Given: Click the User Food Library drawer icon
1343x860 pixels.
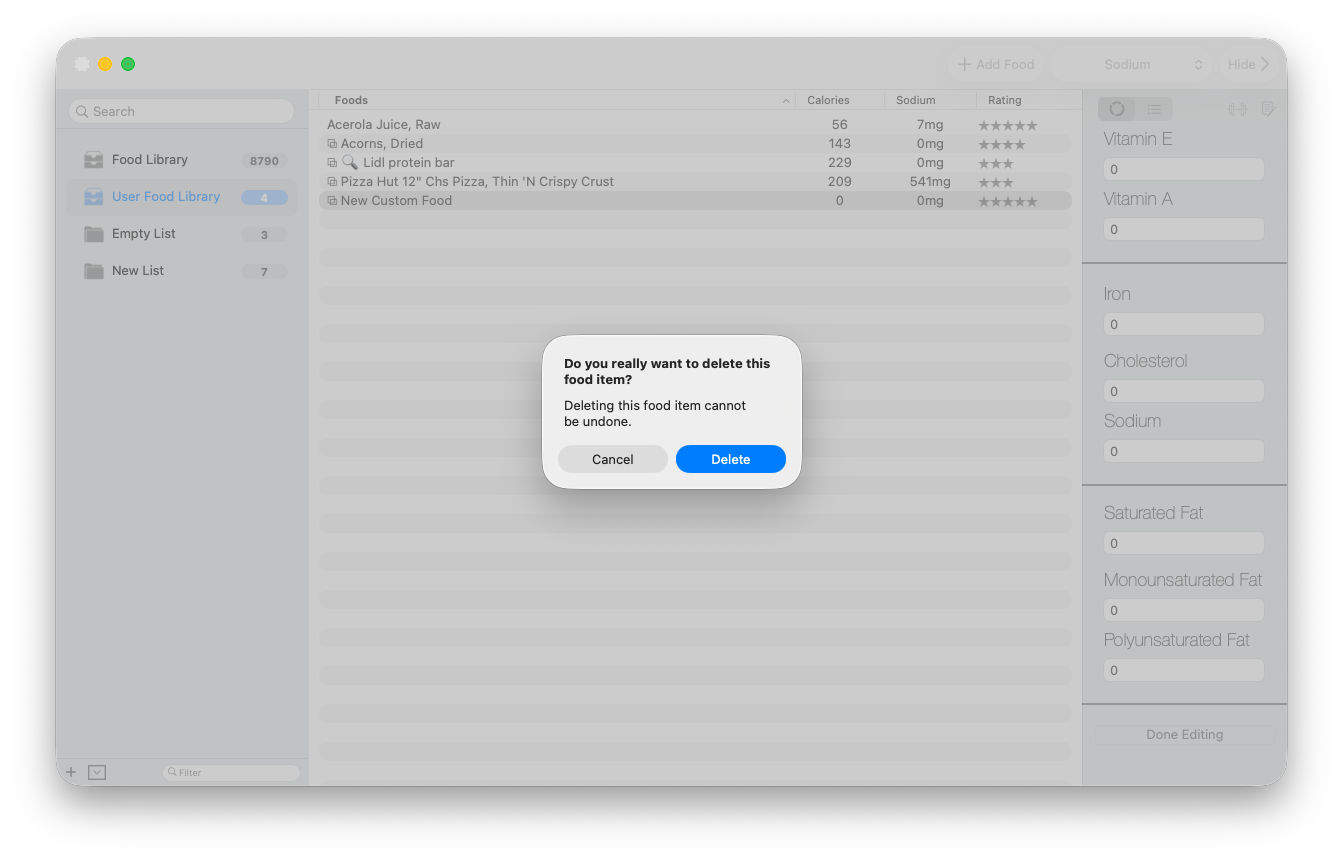Looking at the screenshot, I should (x=94, y=197).
